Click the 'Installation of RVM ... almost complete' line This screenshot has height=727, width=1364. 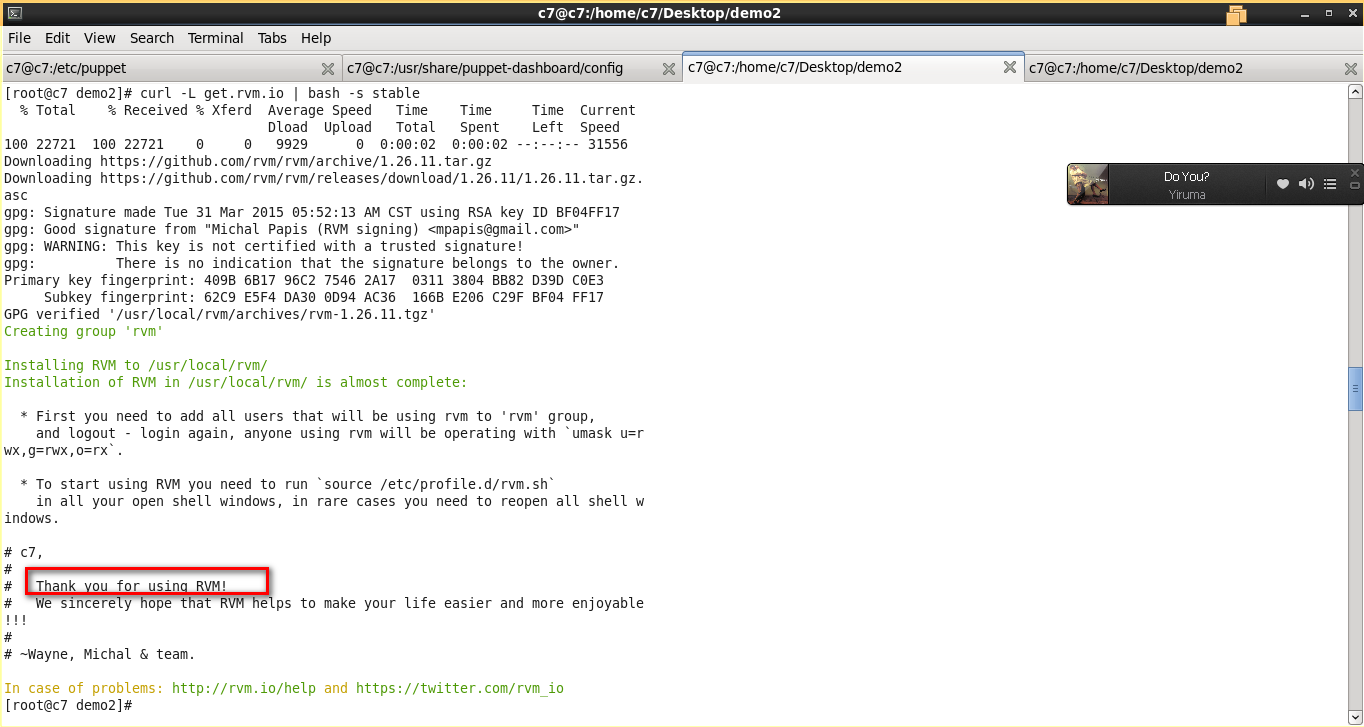pyautogui.click(x=236, y=382)
